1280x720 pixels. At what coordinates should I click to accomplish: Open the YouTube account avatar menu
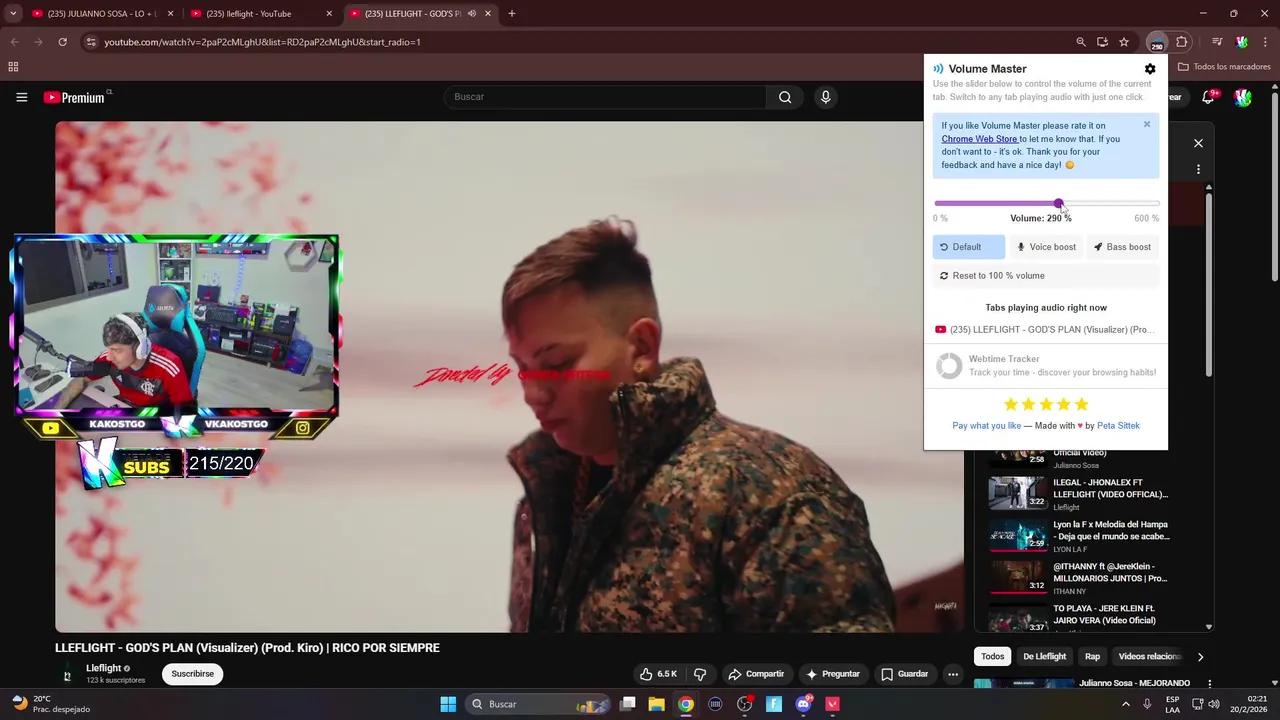point(1243,97)
